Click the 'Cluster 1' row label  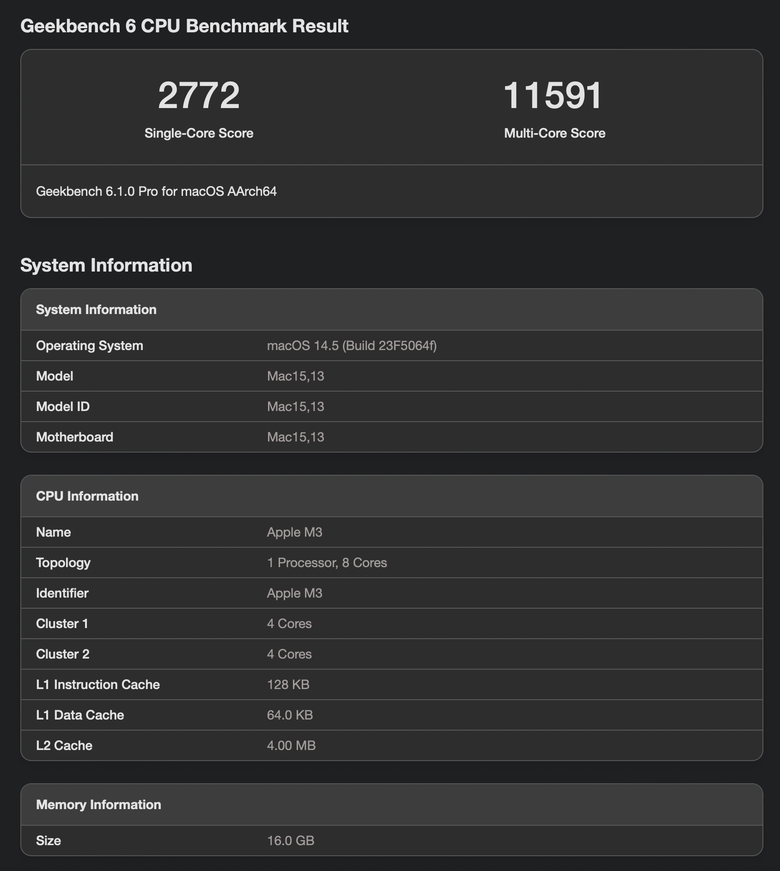62,624
